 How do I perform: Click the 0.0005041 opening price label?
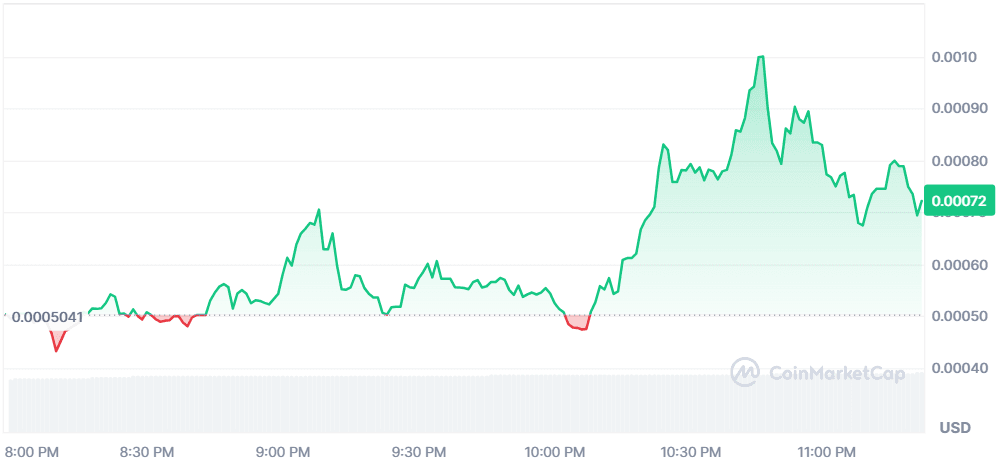(47, 316)
